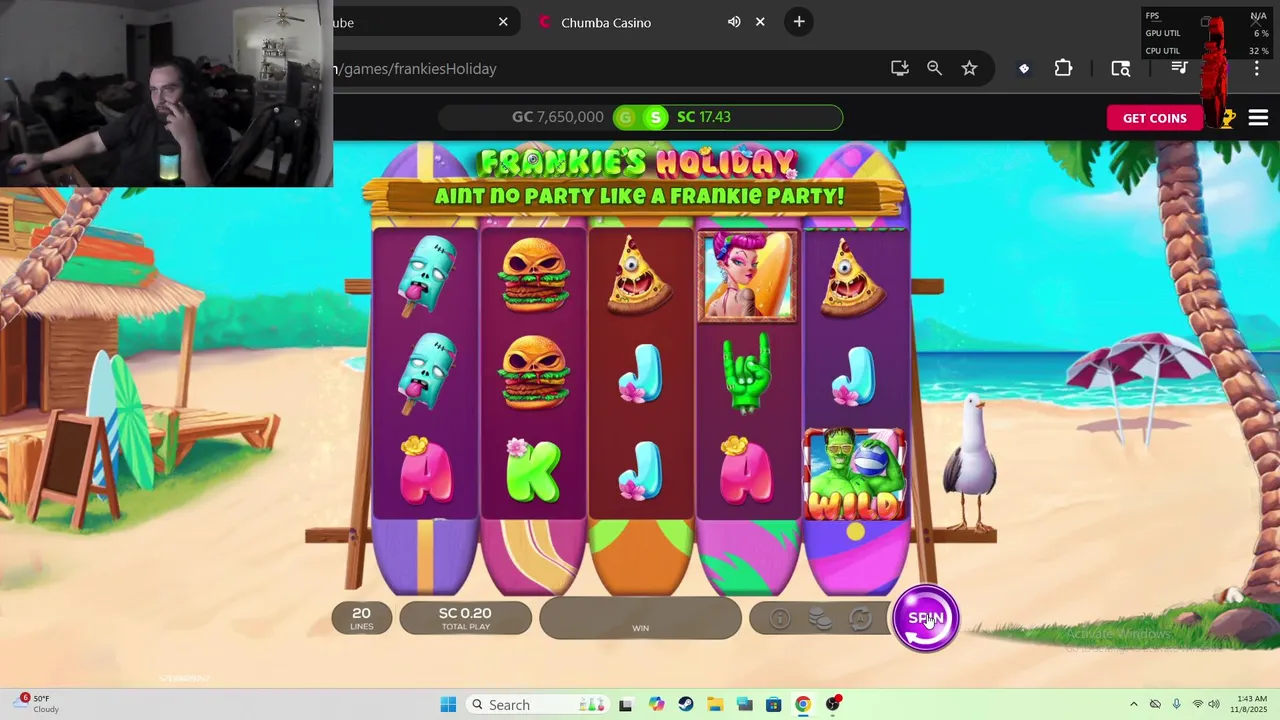Screen dimensions: 1280x720
Task: Click the blue pinned extension icon
Action: tap(1024, 69)
